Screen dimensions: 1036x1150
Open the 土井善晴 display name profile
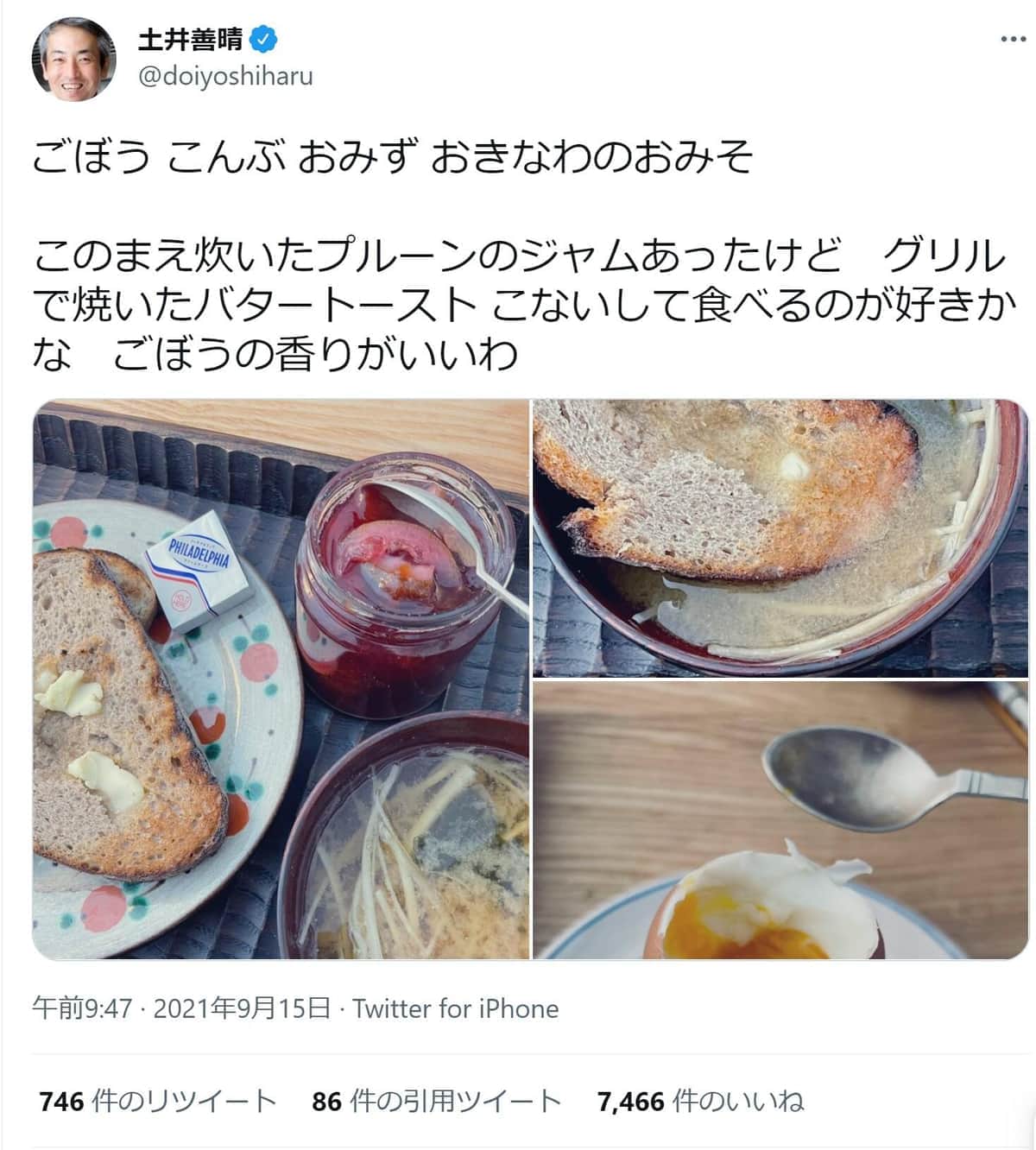pyautogui.click(x=191, y=39)
